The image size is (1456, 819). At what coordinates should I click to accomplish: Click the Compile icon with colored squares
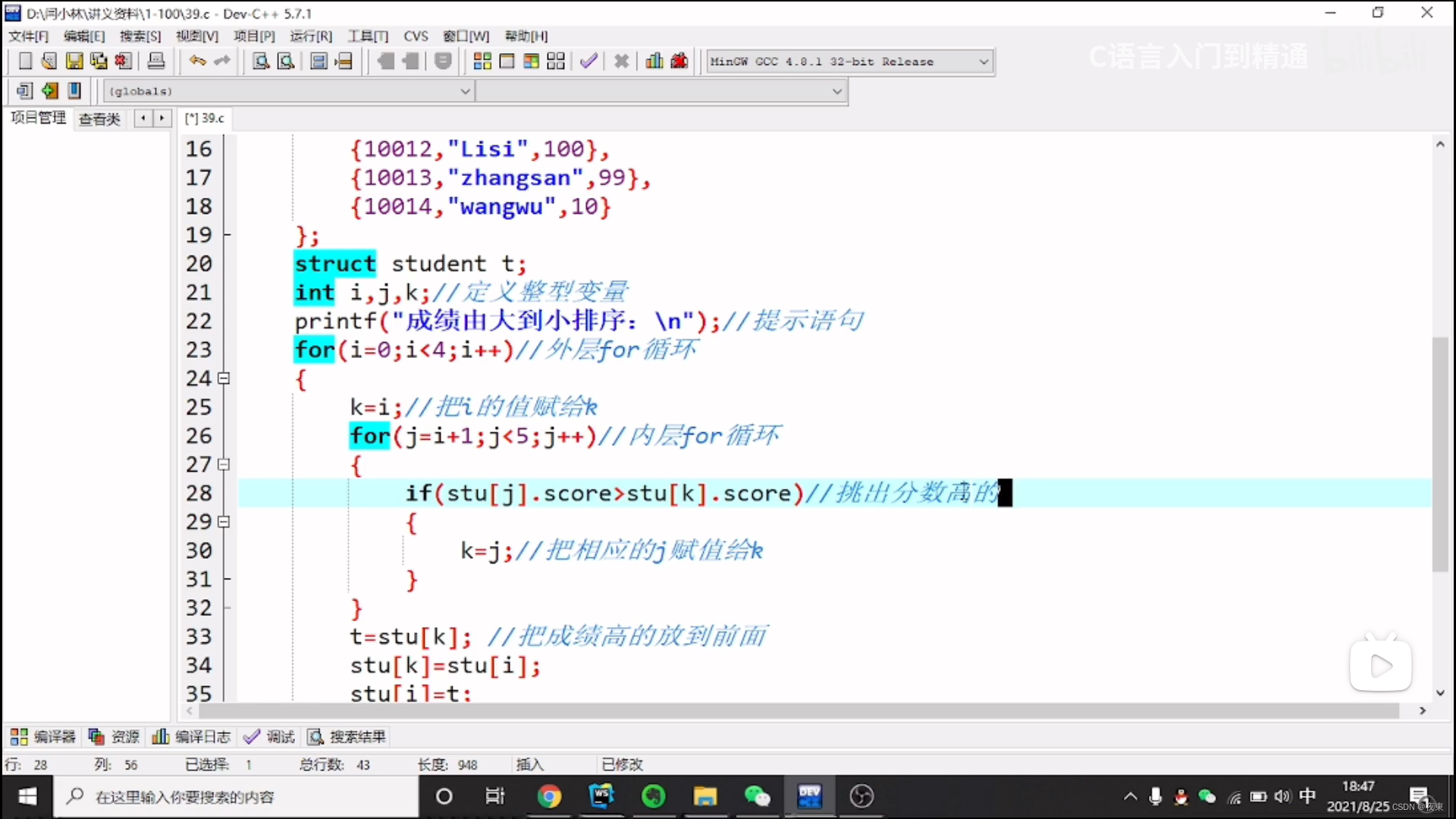482,61
